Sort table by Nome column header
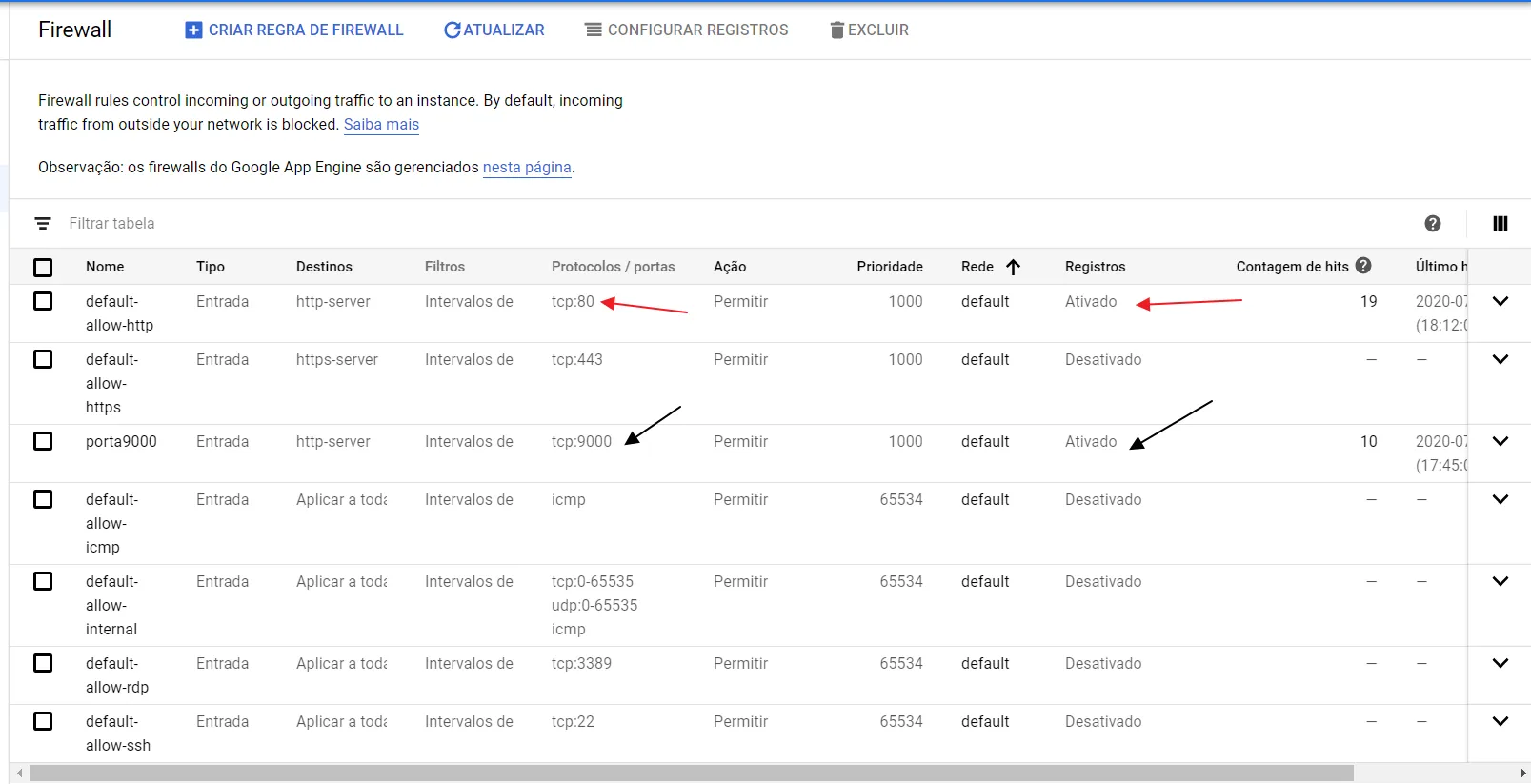1531x784 pixels. coord(105,267)
